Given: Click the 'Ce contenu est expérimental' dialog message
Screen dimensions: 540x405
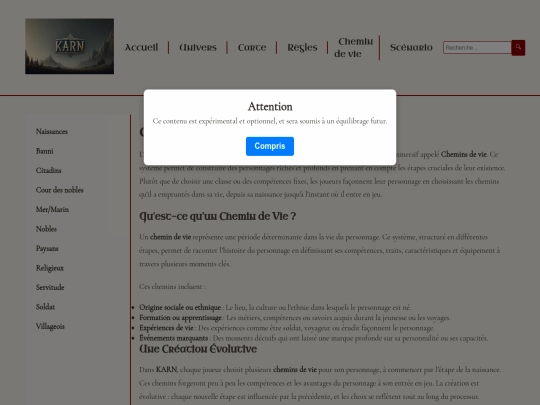Looking at the screenshot, I should click(x=270, y=121).
